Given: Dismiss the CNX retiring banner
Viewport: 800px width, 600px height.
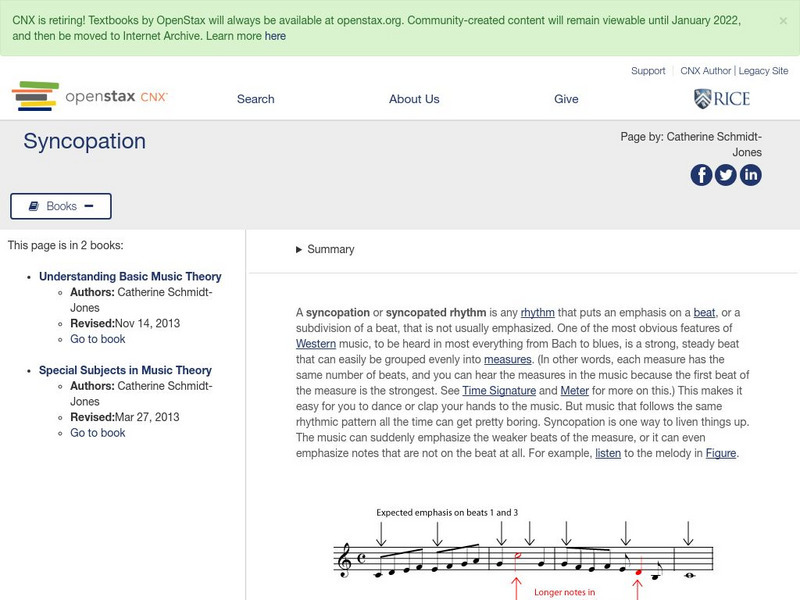Looking at the screenshot, I should tap(783, 20).
